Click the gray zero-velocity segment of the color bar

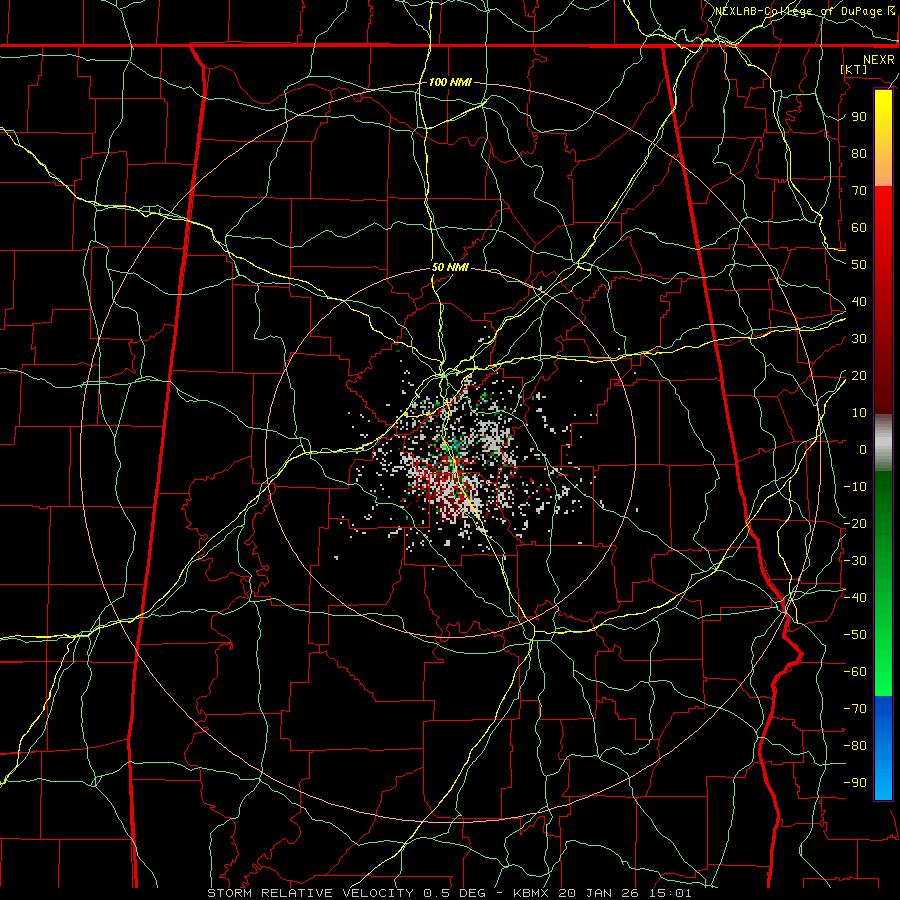[x=883, y=443]
